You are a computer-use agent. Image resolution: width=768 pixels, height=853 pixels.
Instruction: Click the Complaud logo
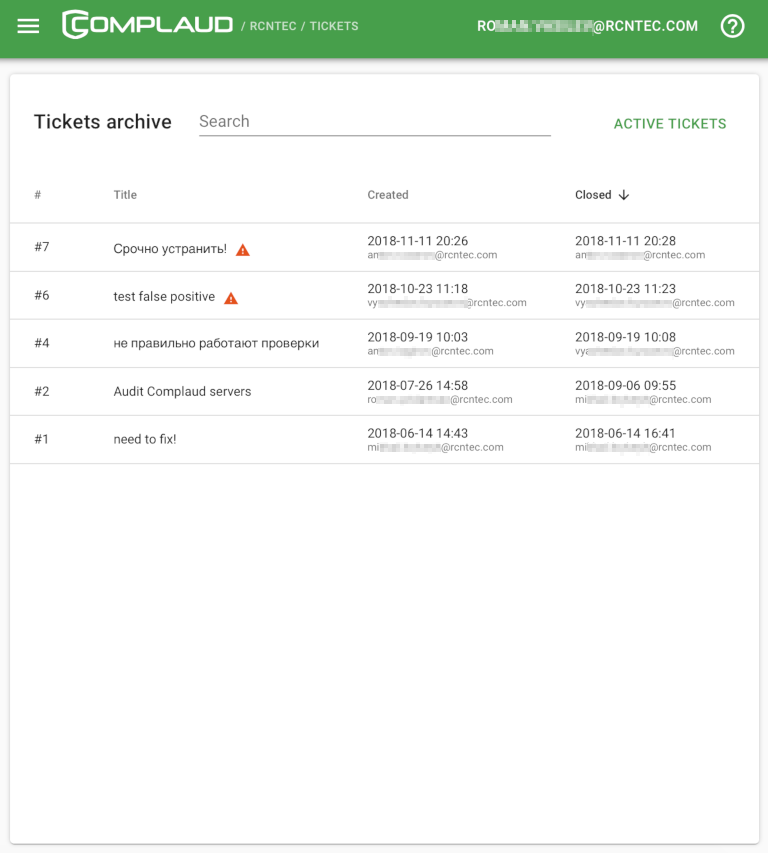tap(148, 25)
